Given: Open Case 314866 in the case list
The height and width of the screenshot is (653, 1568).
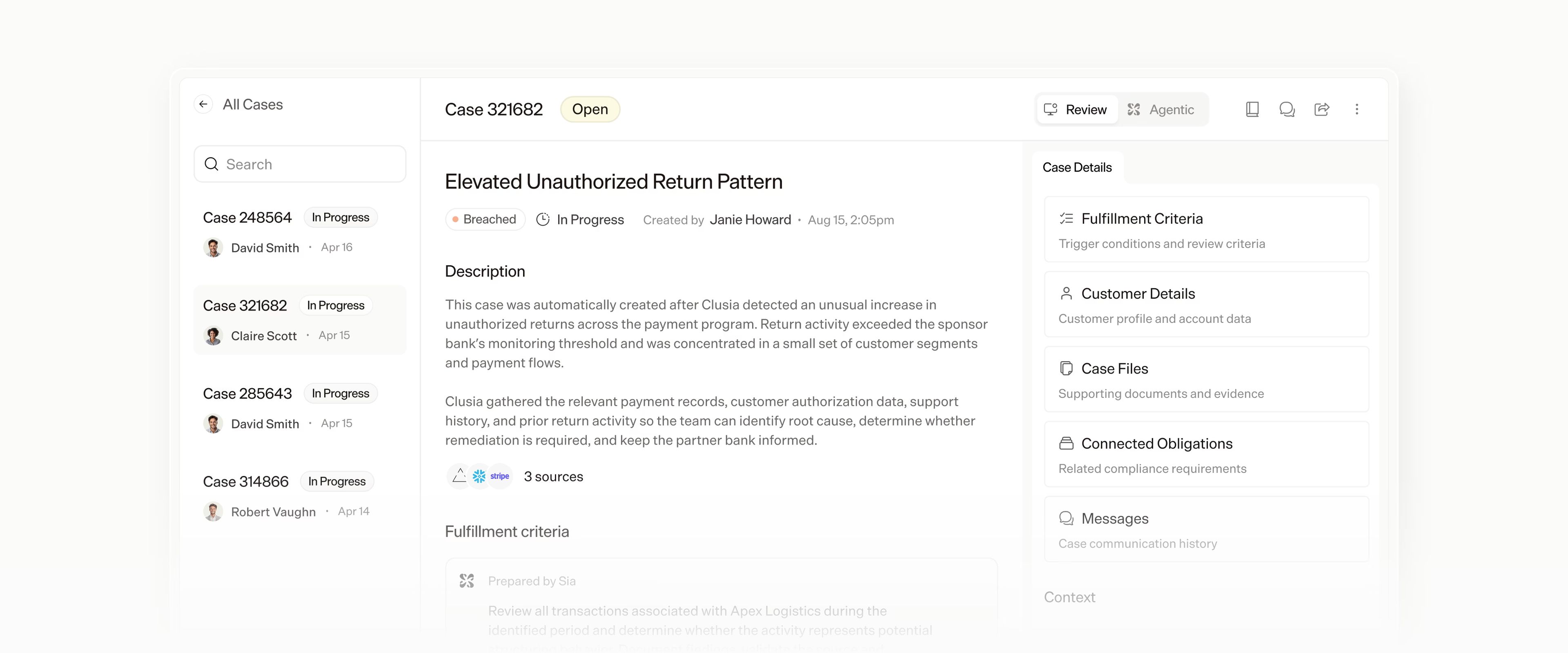Looking at the screenshot, I should [299, 496].
